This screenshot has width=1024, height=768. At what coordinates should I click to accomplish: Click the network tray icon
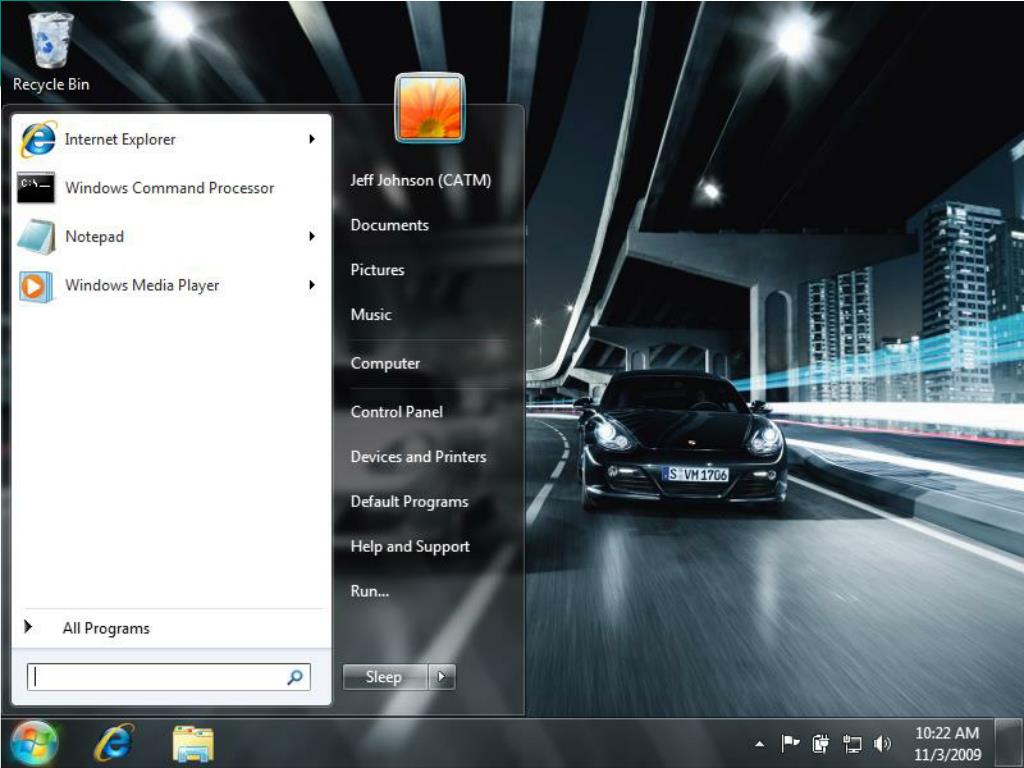[852, 743]
